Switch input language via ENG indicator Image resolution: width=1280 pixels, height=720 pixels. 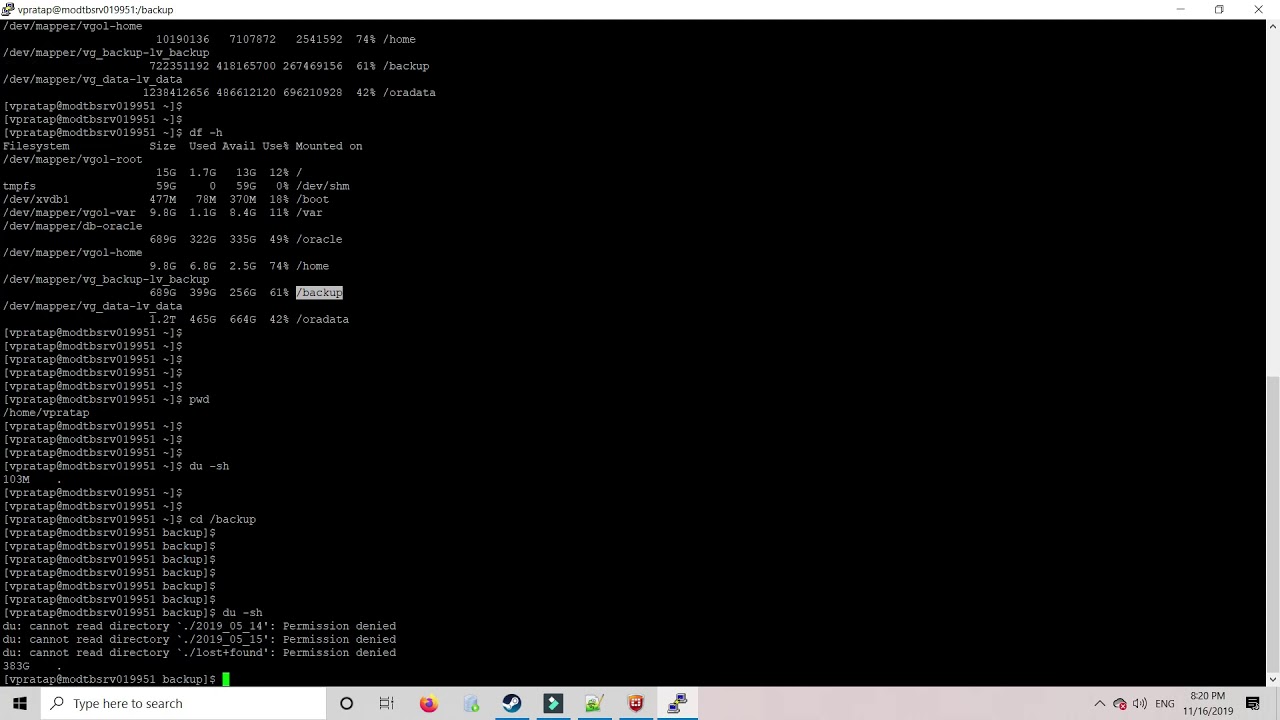pyautogui.click(x=1165, y=703)
